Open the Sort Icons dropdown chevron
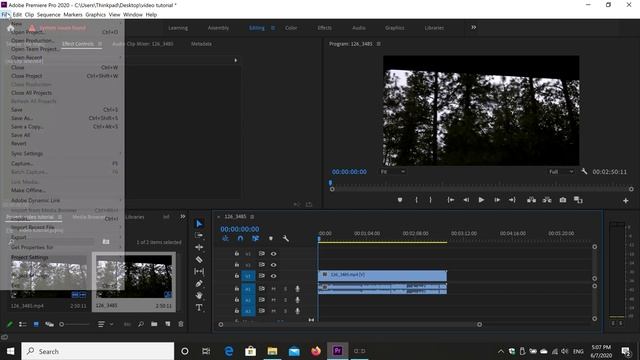The width and height of the screenshot is (640, 360). coord(111,324)
